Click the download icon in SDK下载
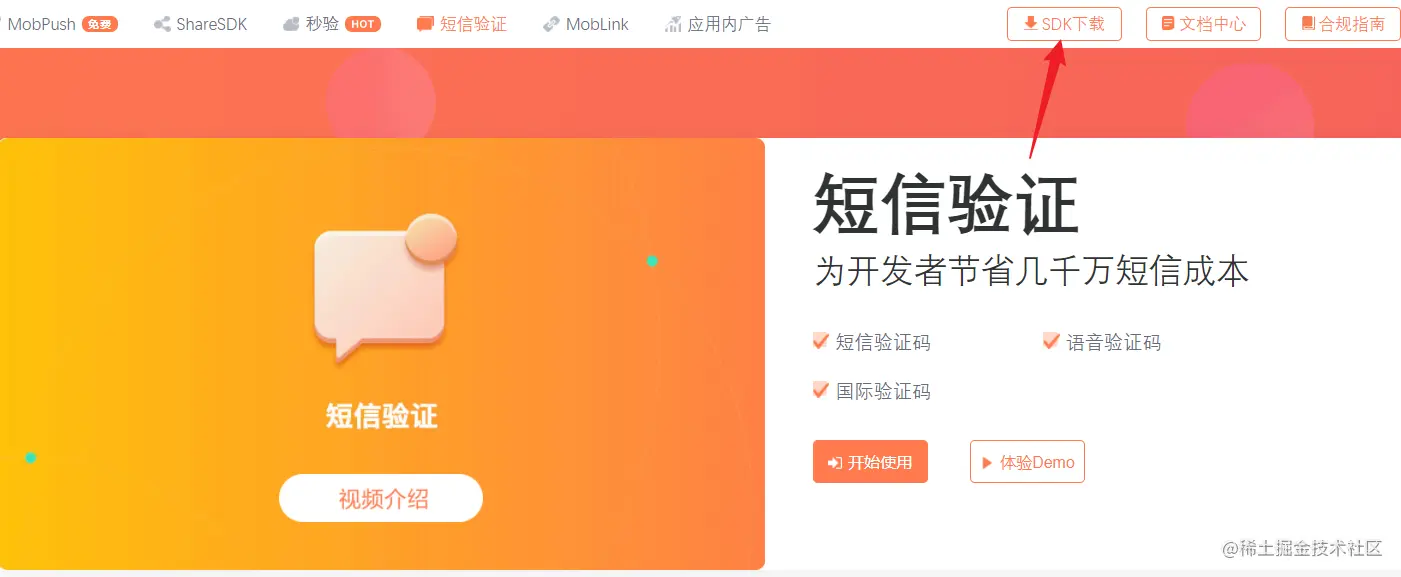1401x577 pixels. click(1031, 23)
